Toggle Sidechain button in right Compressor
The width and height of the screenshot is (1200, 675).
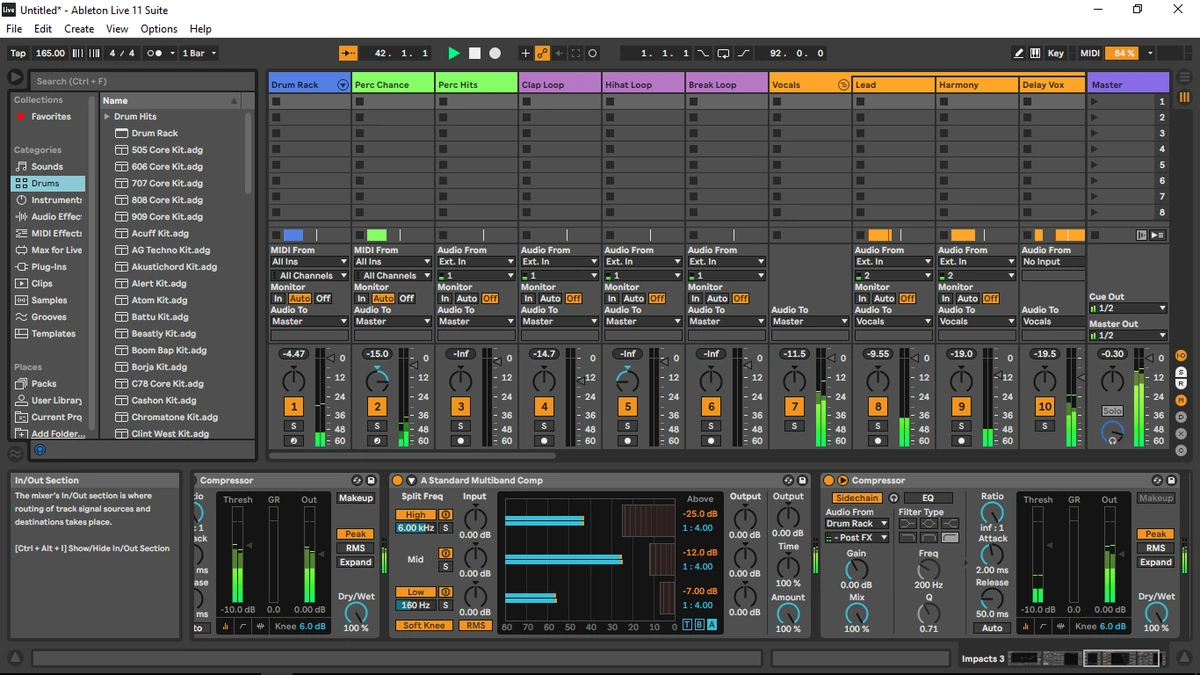coord(858,498)
